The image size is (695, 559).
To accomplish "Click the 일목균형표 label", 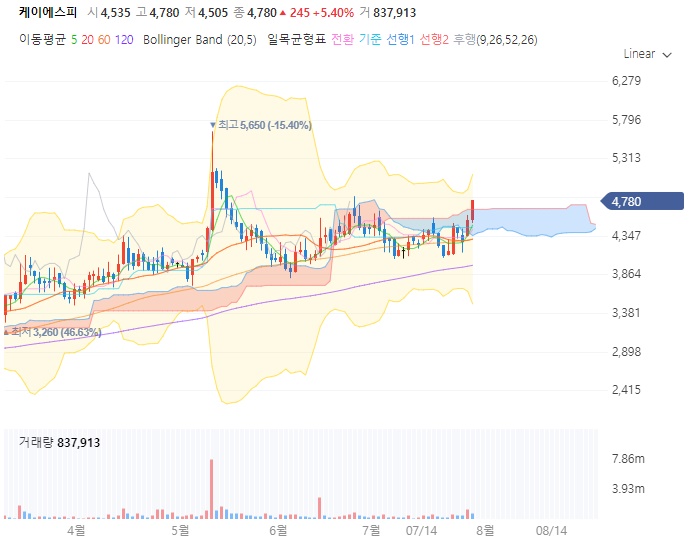I will [x=297, y=40].
